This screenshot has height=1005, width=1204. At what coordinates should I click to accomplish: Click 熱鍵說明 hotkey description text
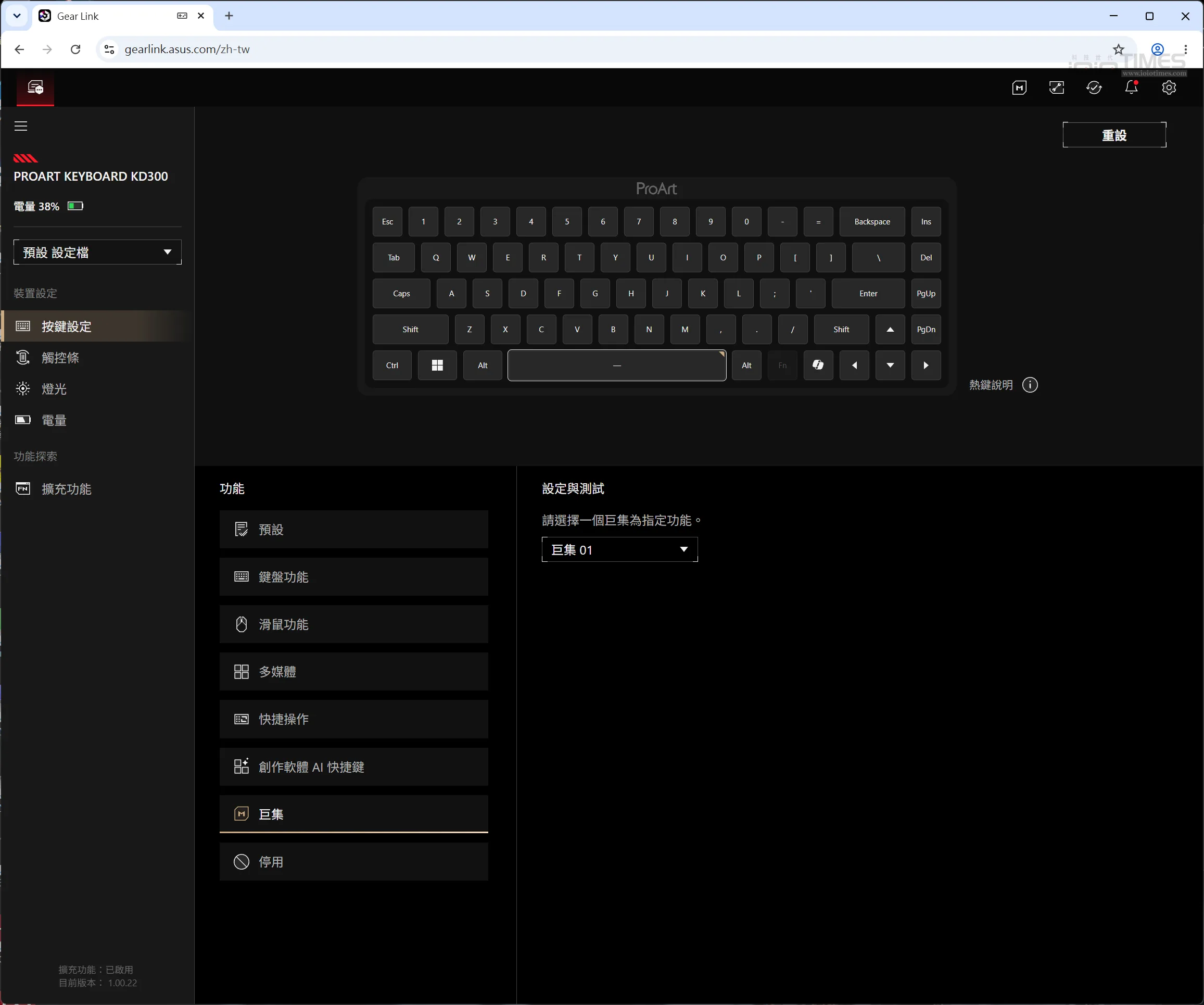pyautogui.click(x=991, y=385)
